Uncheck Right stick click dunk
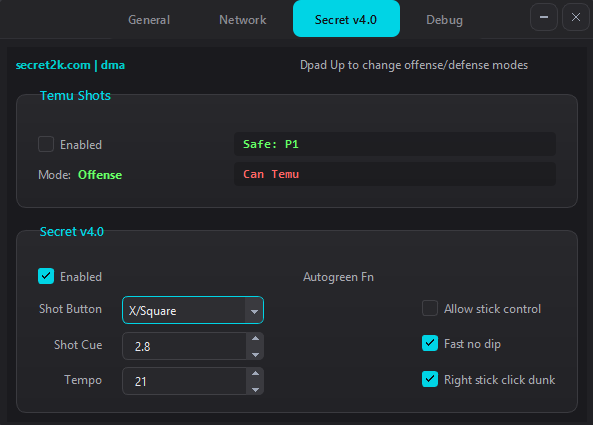 tap(430, 379)
